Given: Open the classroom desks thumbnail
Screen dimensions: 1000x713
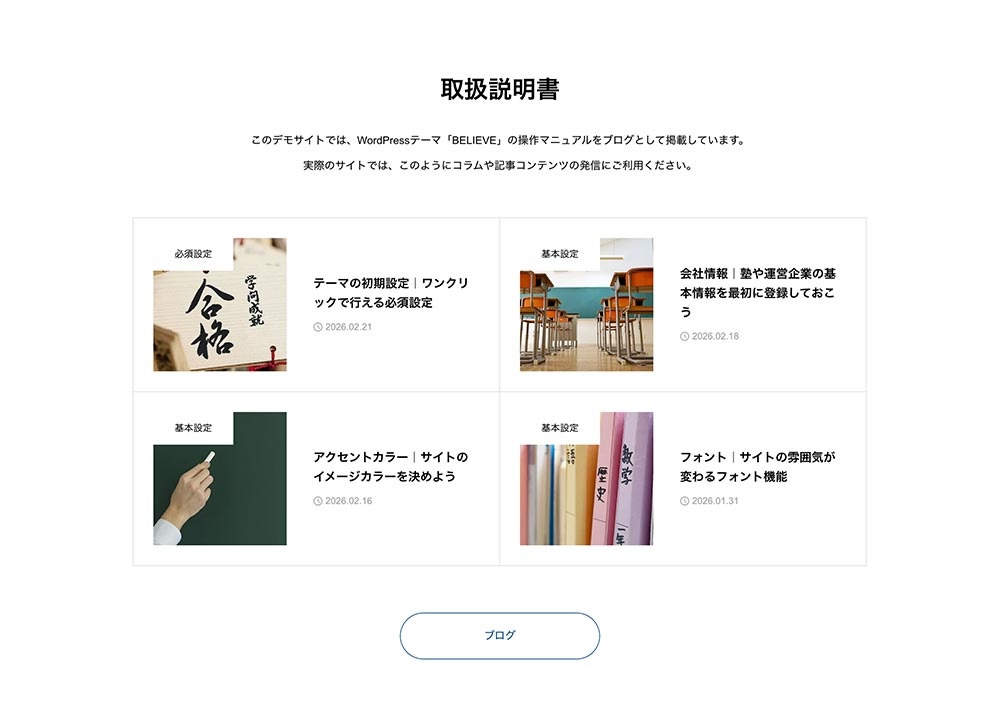Looking at the screenshot, I should (586, 304).
